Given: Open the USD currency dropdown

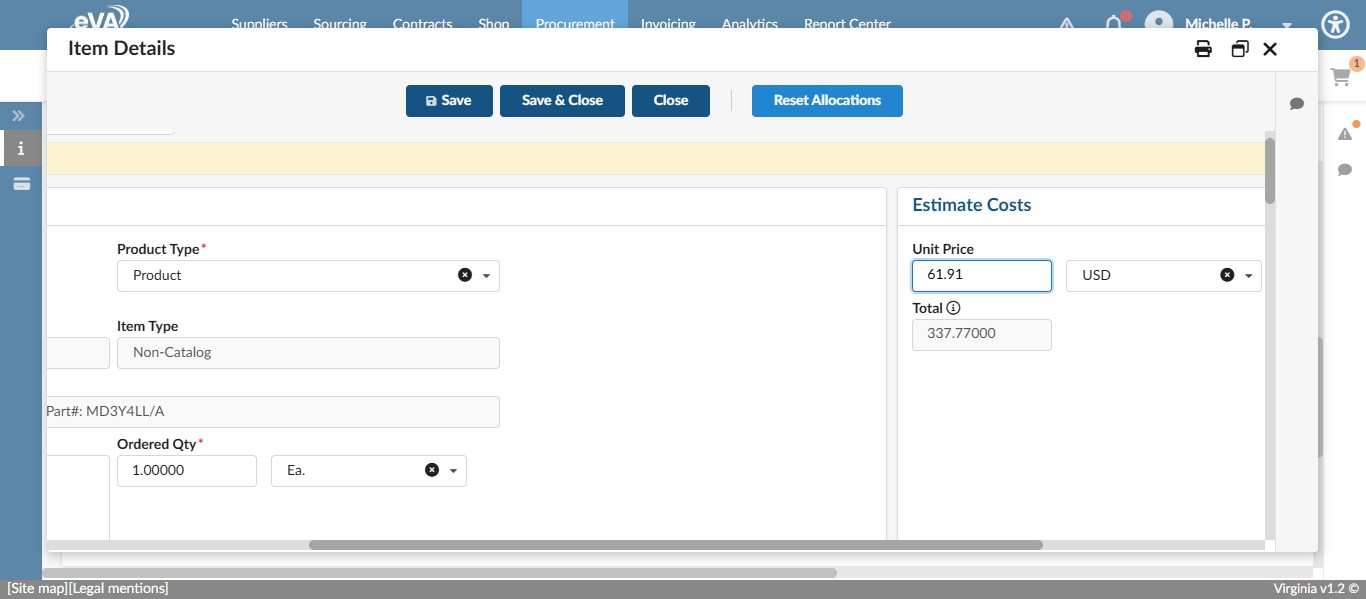Looking at the screenshot, I should click(1248, 276).
